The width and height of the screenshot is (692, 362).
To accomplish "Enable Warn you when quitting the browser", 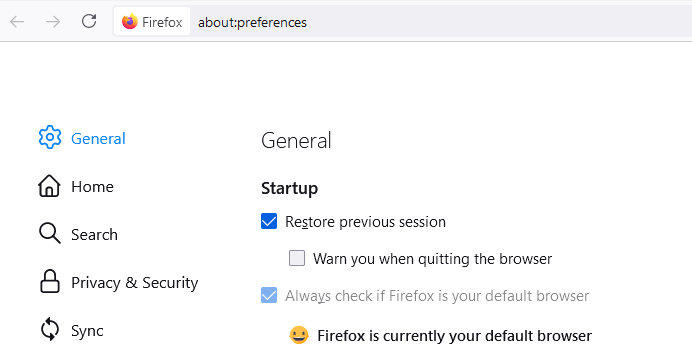I will tap(297, 258).
